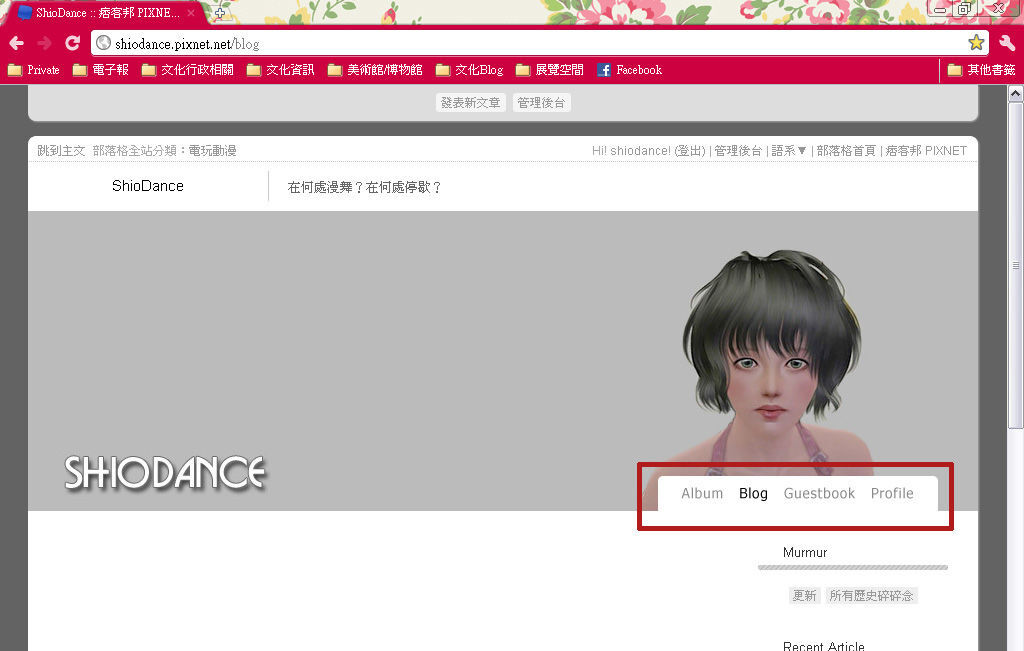Select the Blog navigation tab
Viewport: 1024px width, 651px height.
(753, 494)
